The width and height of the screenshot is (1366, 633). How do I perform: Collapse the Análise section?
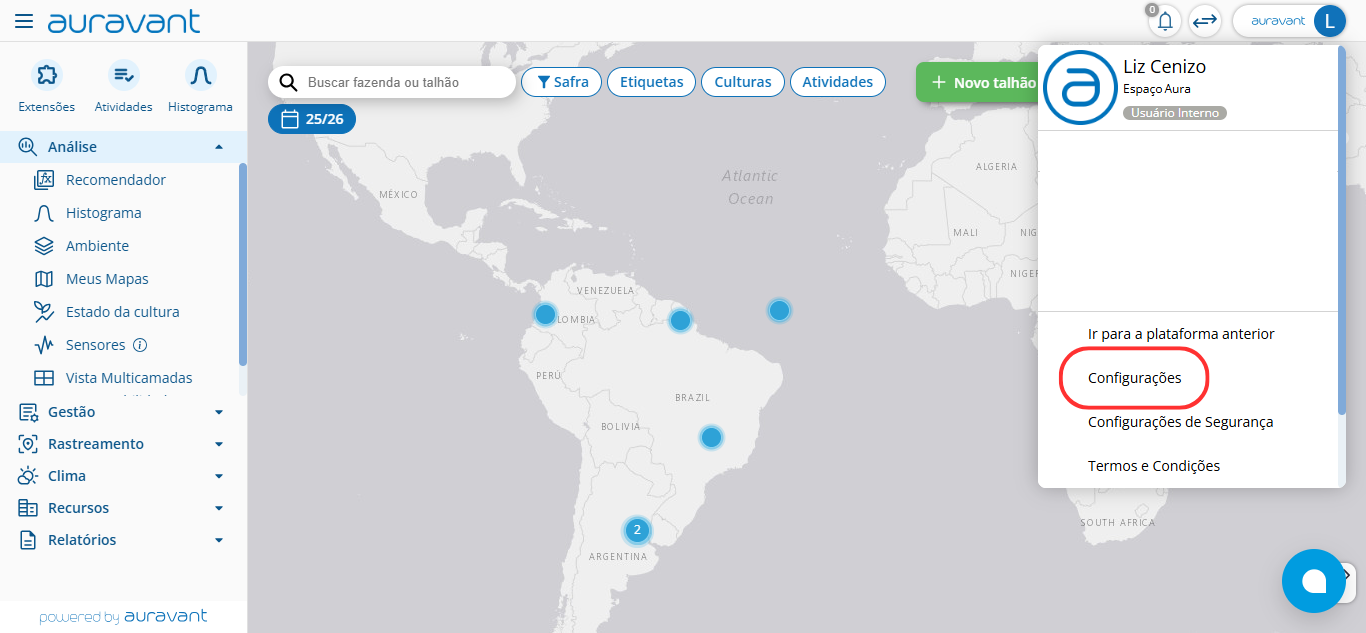point(219,147)
